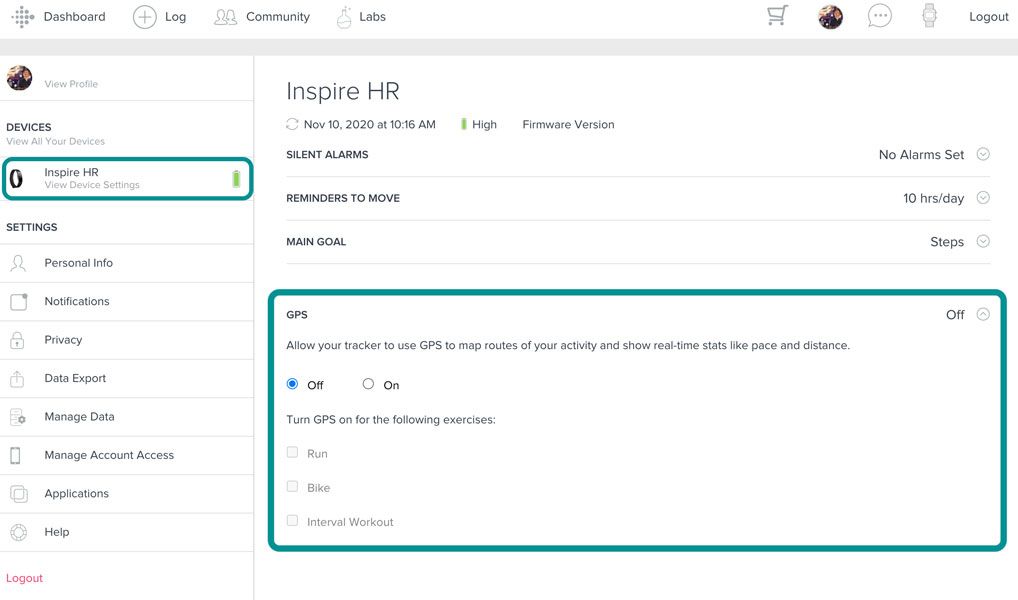Image resolution: width=1018 pixels, height=600 pixels.
Task: Enable the Interval Workout checkbox
Action: pos(292,521)
